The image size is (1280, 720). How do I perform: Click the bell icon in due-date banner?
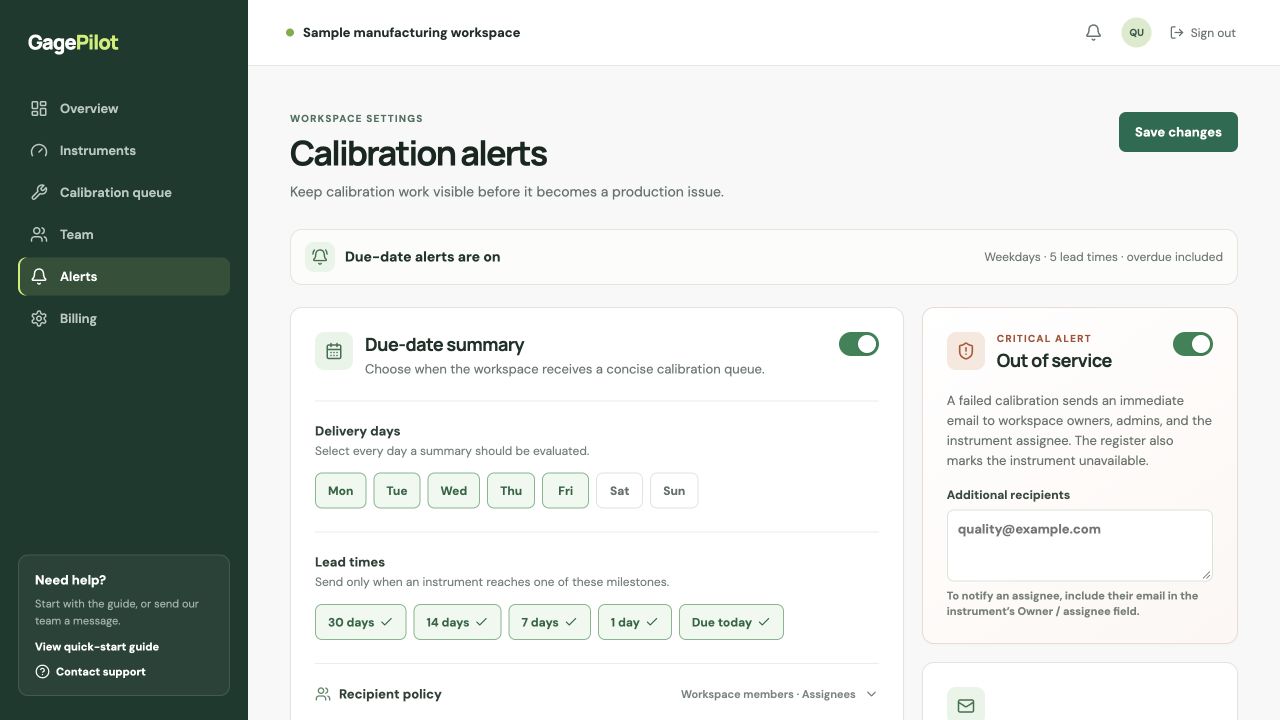(320, 257)
